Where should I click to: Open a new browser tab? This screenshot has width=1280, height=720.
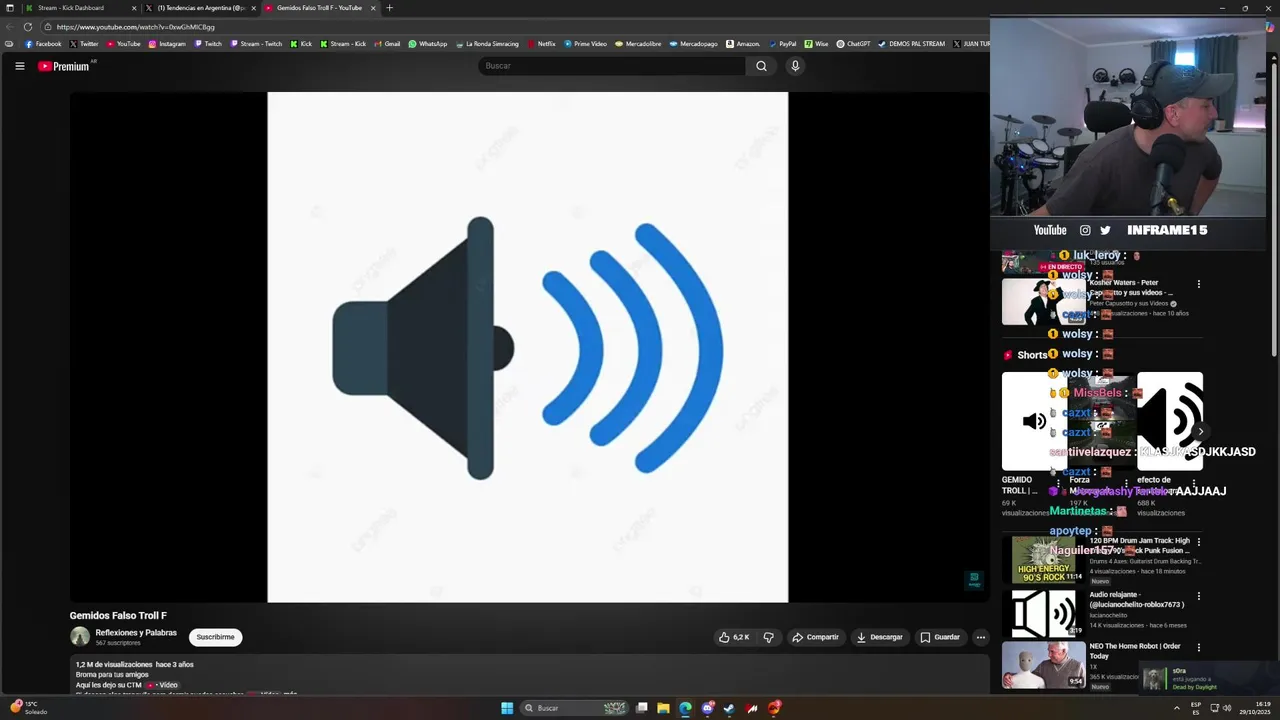(389, 8)
